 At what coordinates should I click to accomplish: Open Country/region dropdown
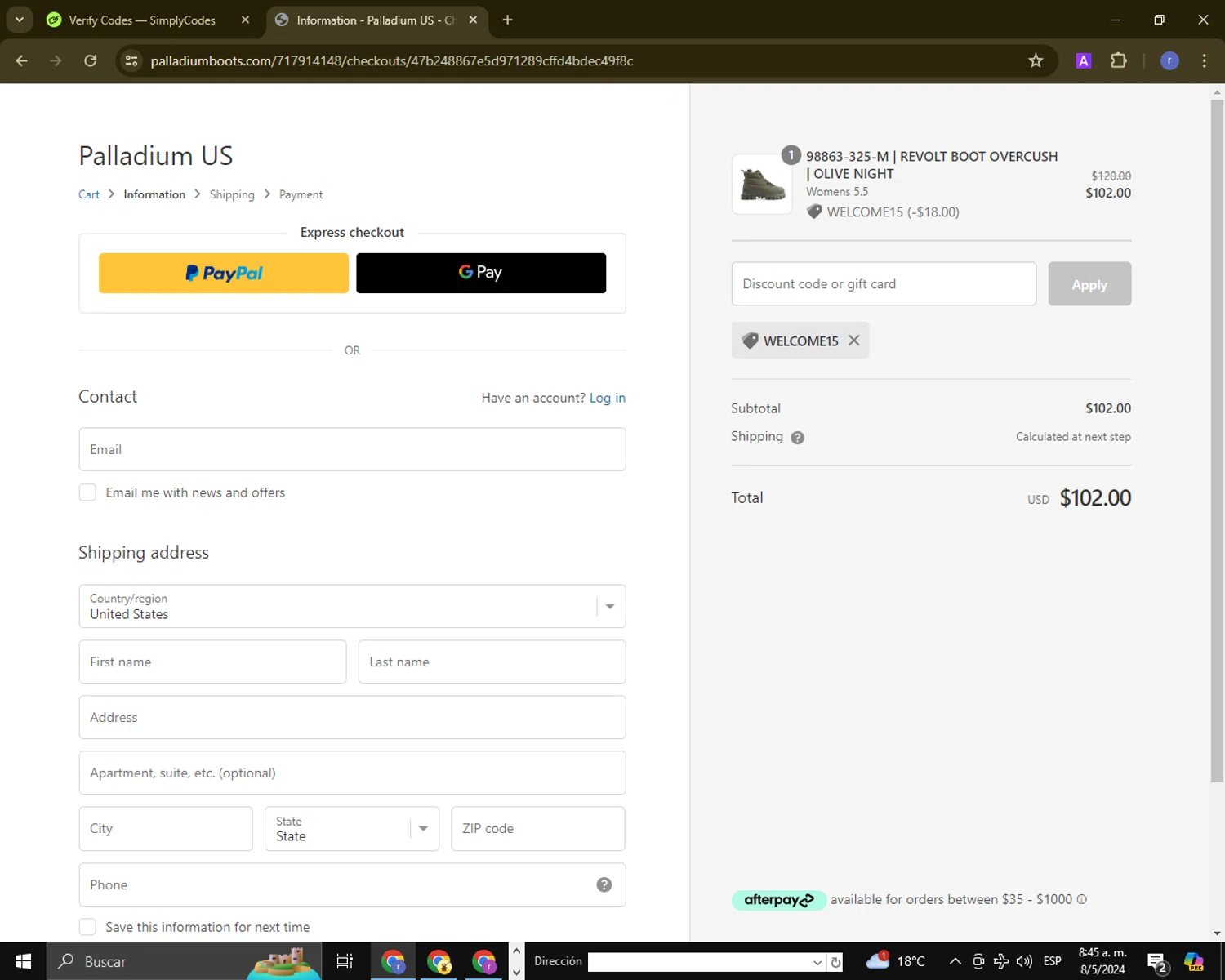pos(352,606)
